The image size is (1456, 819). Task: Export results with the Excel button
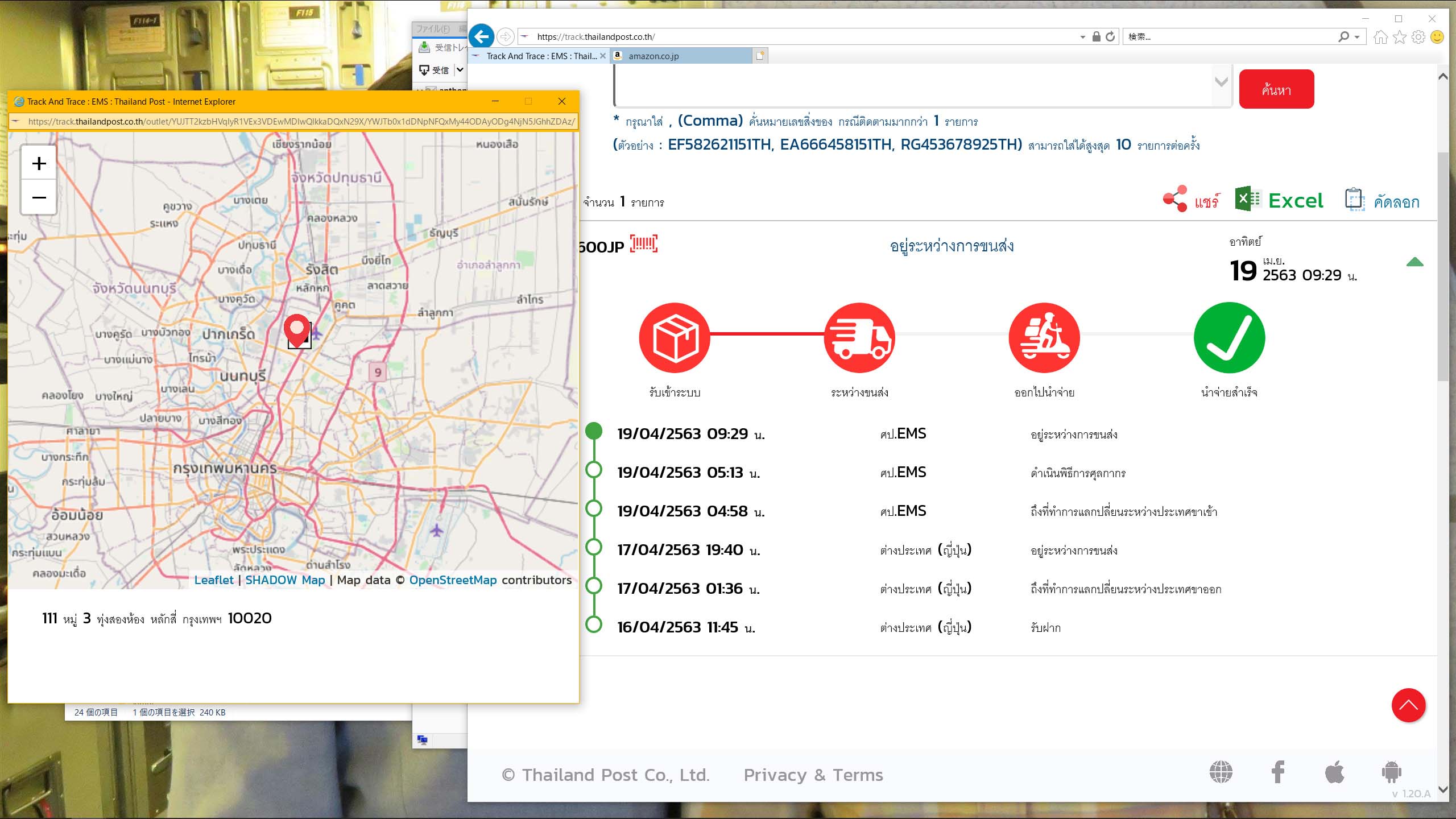click(1280, 200)
